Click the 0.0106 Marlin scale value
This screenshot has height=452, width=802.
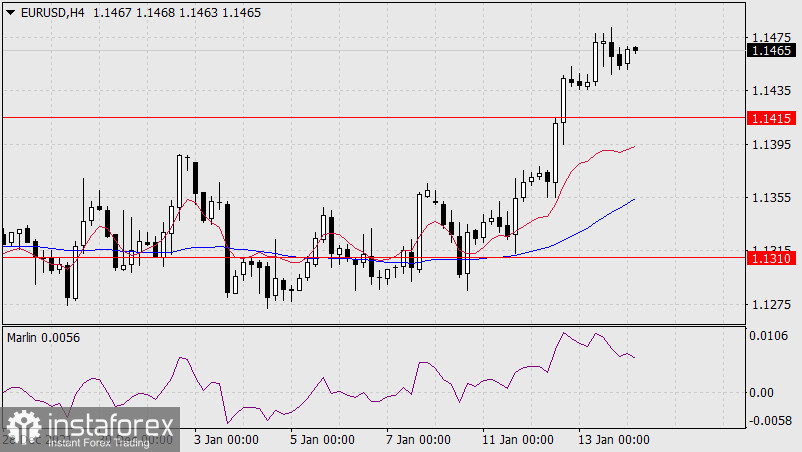768,336
